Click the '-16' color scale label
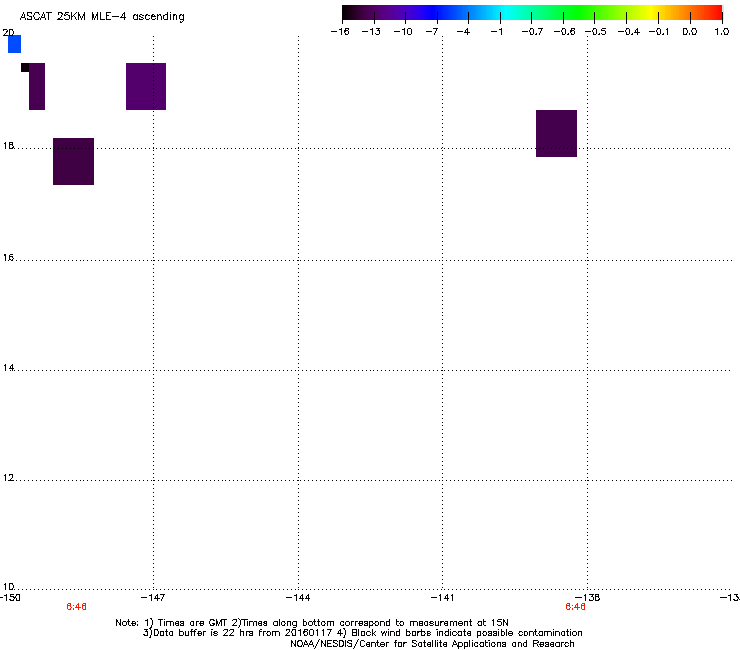The height and width of the screenshot is (650, 740). [x=340, y=32]
